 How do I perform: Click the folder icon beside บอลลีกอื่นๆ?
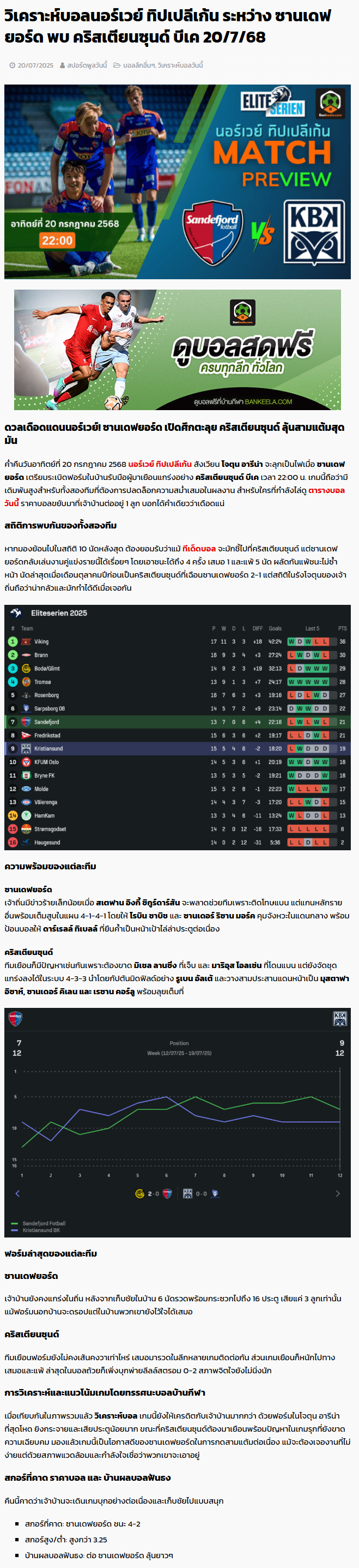tap(117, 65)
